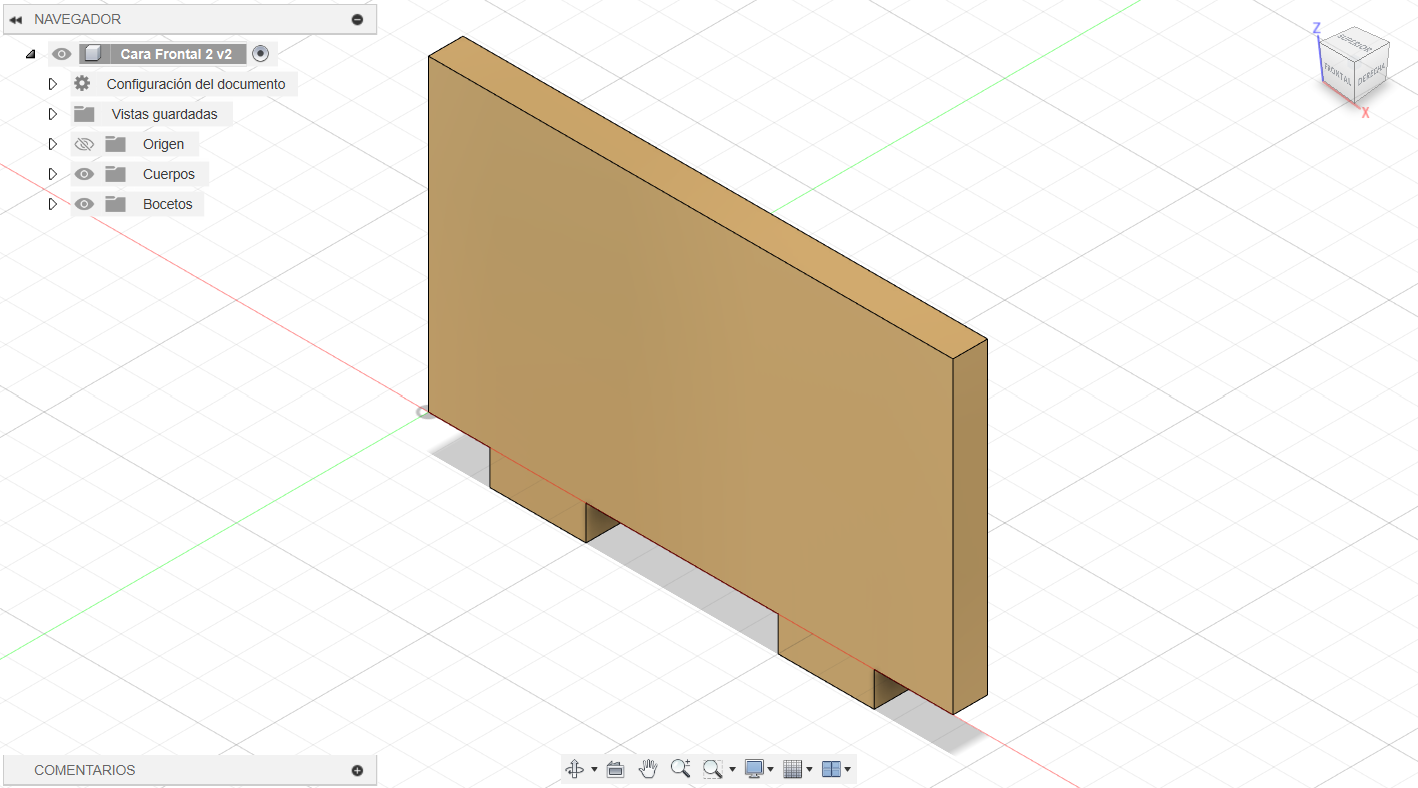Select the Origen label in the browser tree
The image size is (1418, 788).
[163, 144]
